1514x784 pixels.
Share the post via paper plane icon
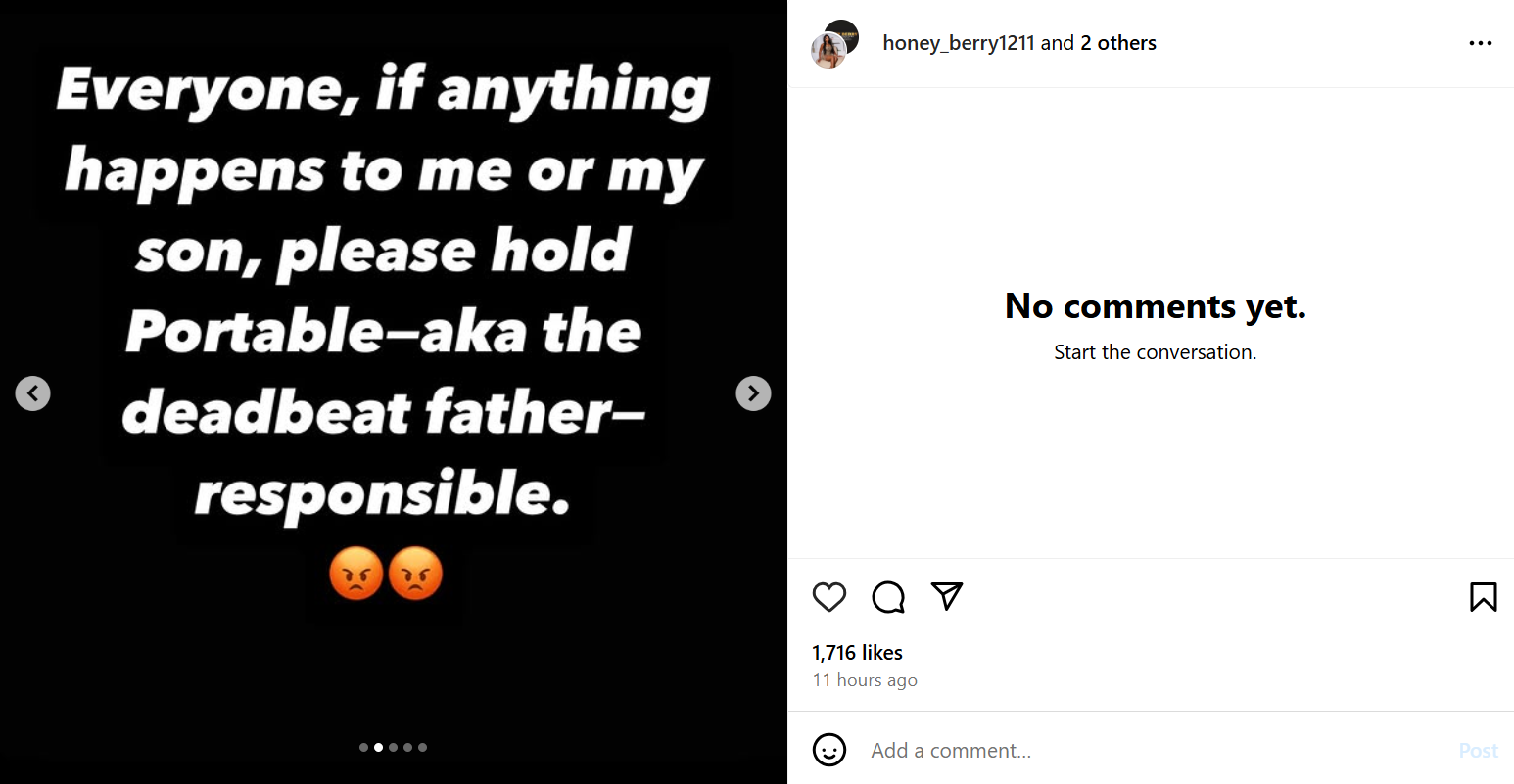[x=947, y=596]
